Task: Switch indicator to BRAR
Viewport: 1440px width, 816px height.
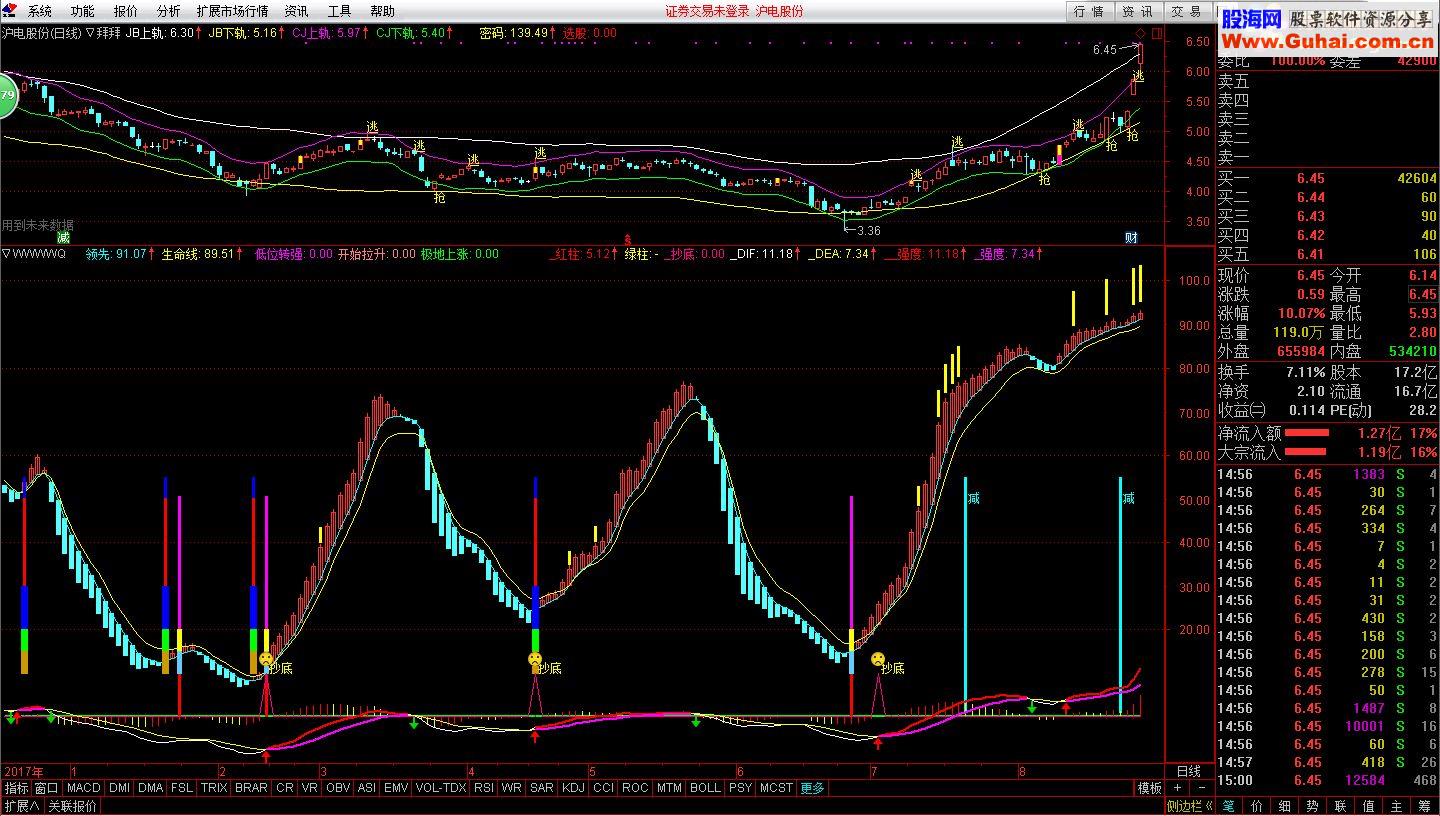Action: coord(251,788)
